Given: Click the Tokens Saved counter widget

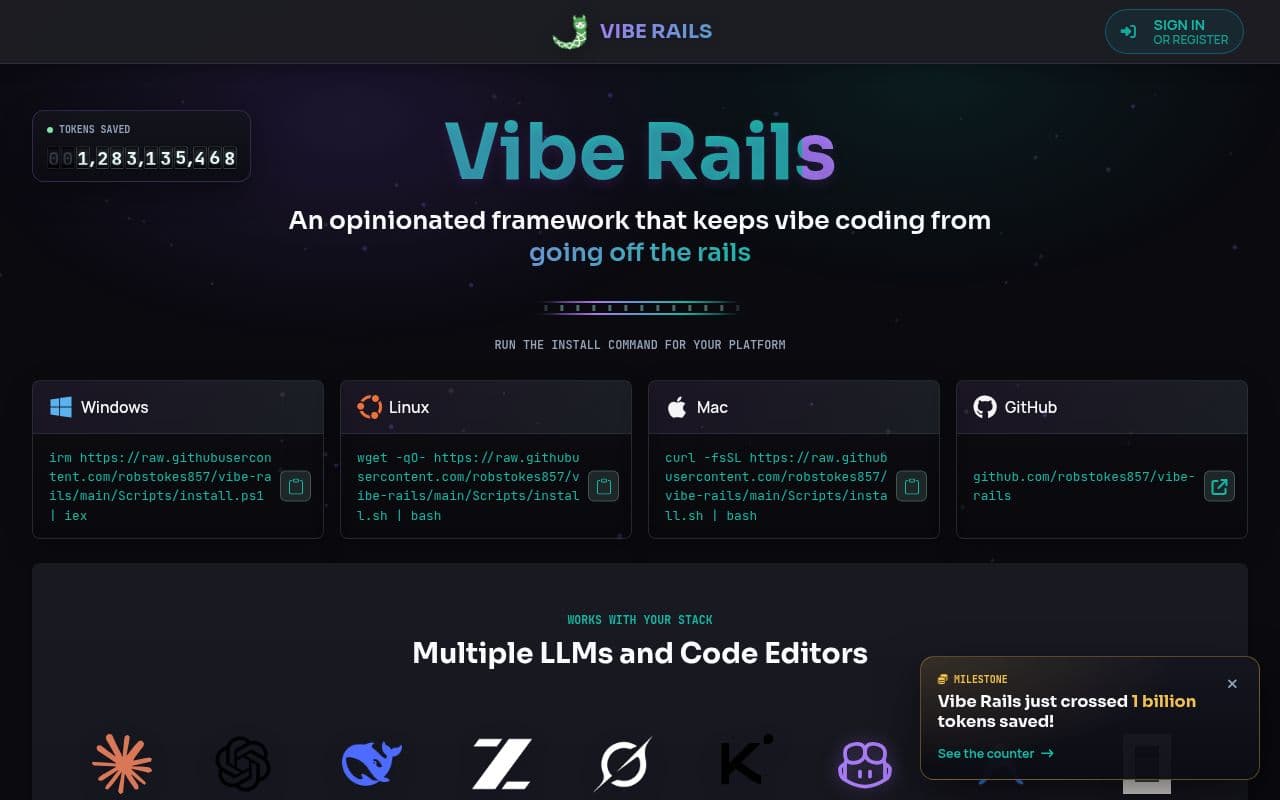Looking at the screenshot, I should 141,146.
